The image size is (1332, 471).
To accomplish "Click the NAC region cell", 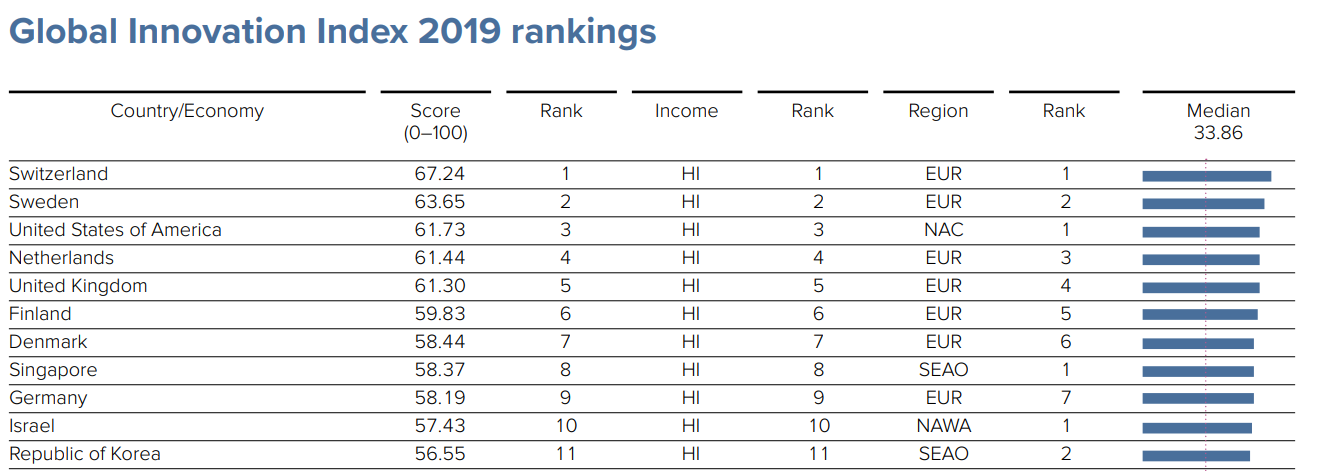I will (x=943, y=230).
